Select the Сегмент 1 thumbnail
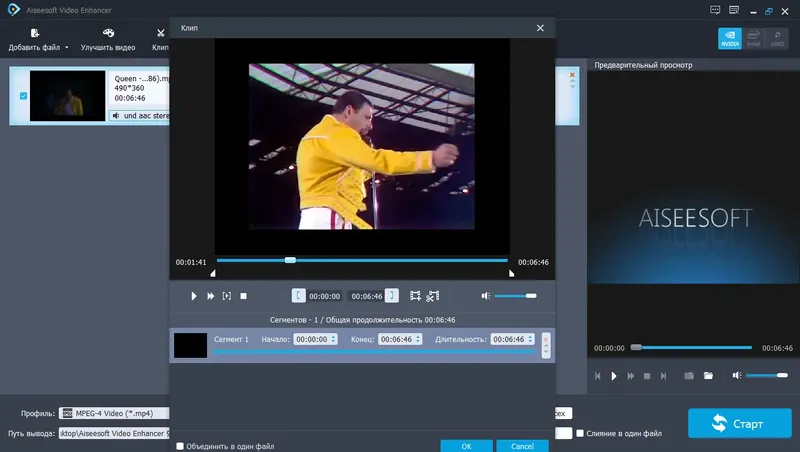This screenshot has height=452, width=800. [x=190, y=345]
